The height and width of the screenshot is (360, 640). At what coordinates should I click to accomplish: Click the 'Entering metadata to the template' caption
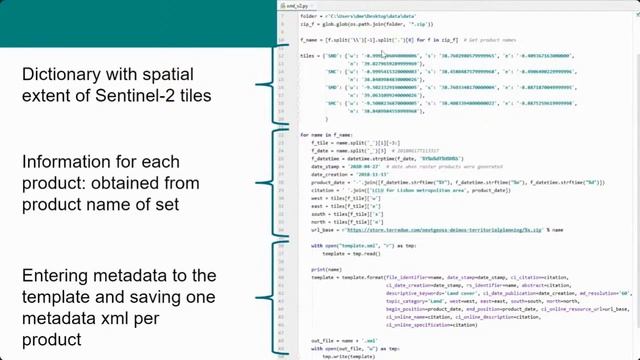tap(119, 307)
